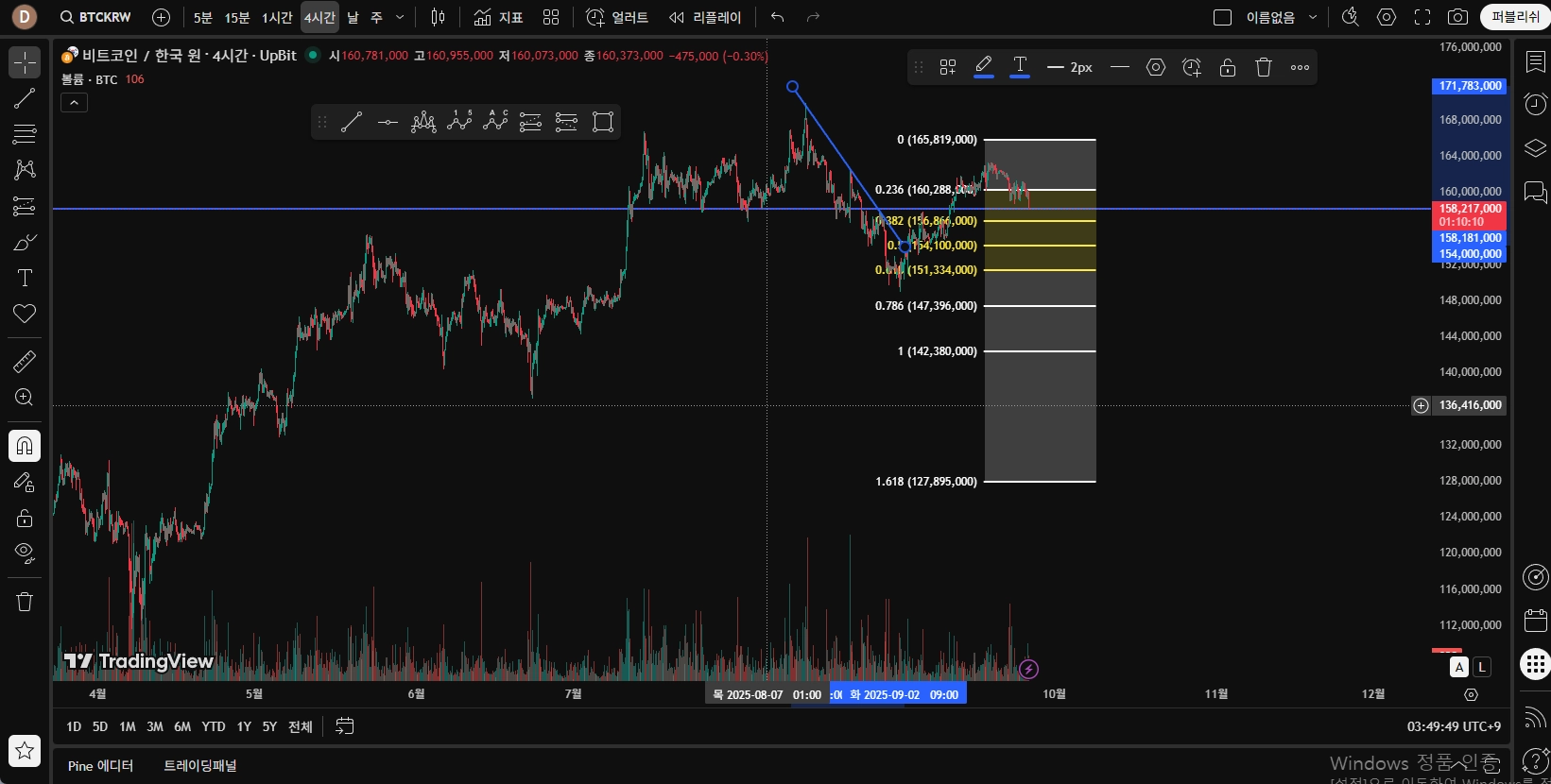This screenshot has height=784, width=1551.
Task: Select the crosshair cursor tool
Action: [25, 62]
